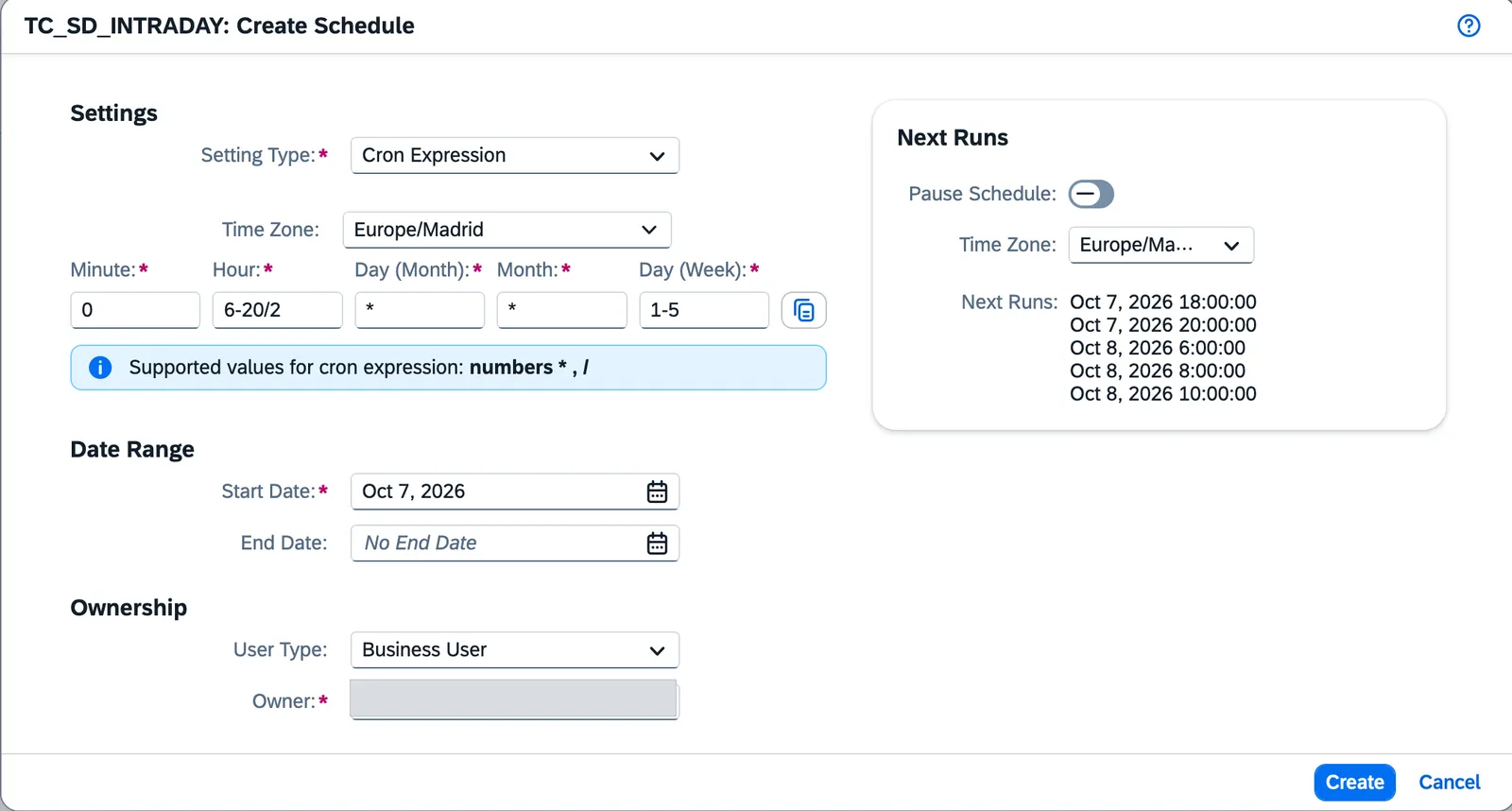Edit the Hour field showing 6-20/2
Screen dimensions: 1512x811
point(278,310)
